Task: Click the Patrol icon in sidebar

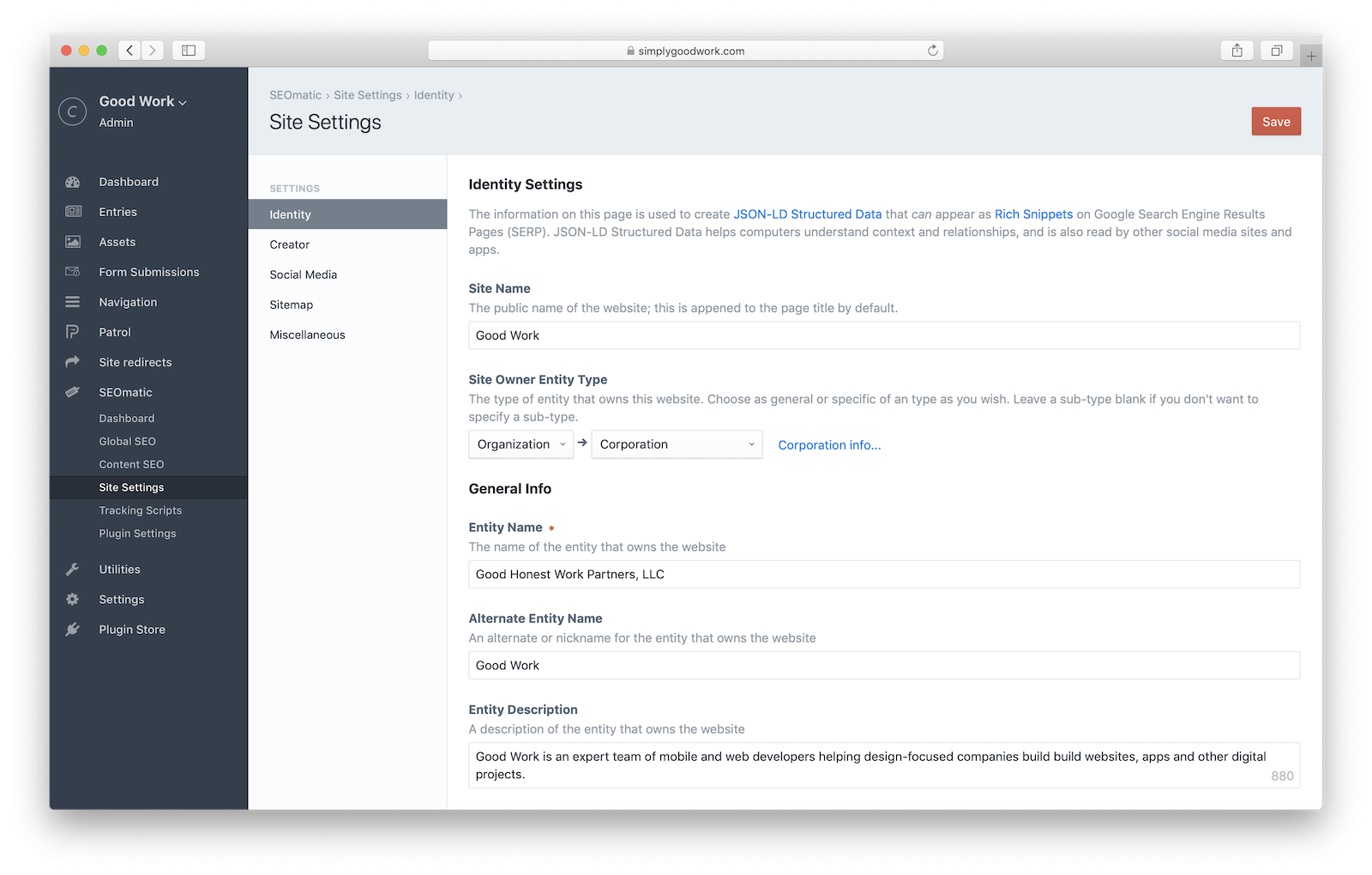Action: click(73, 332)
